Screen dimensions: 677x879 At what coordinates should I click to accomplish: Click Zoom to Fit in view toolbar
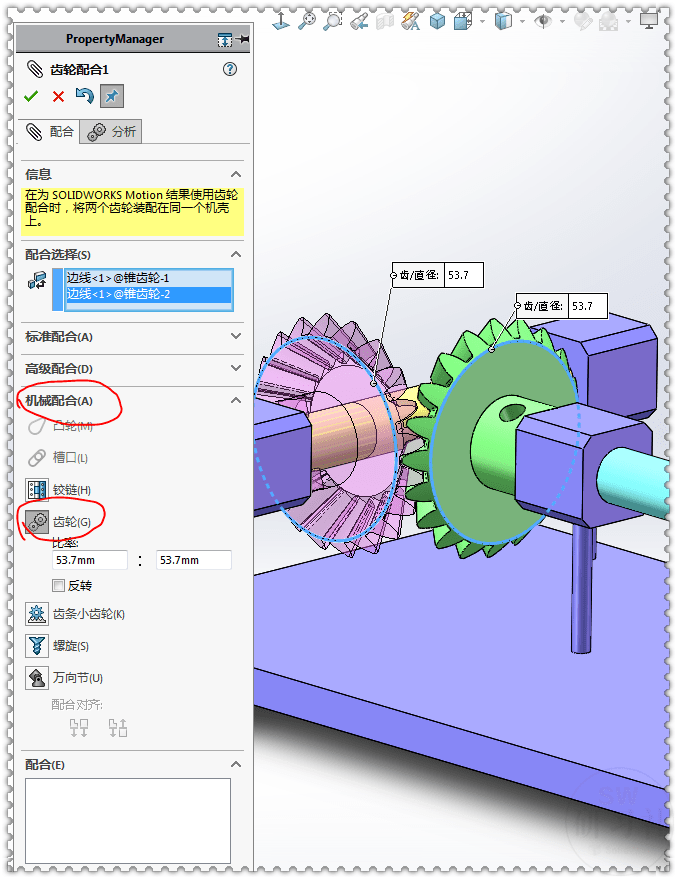tap(307, 21)
